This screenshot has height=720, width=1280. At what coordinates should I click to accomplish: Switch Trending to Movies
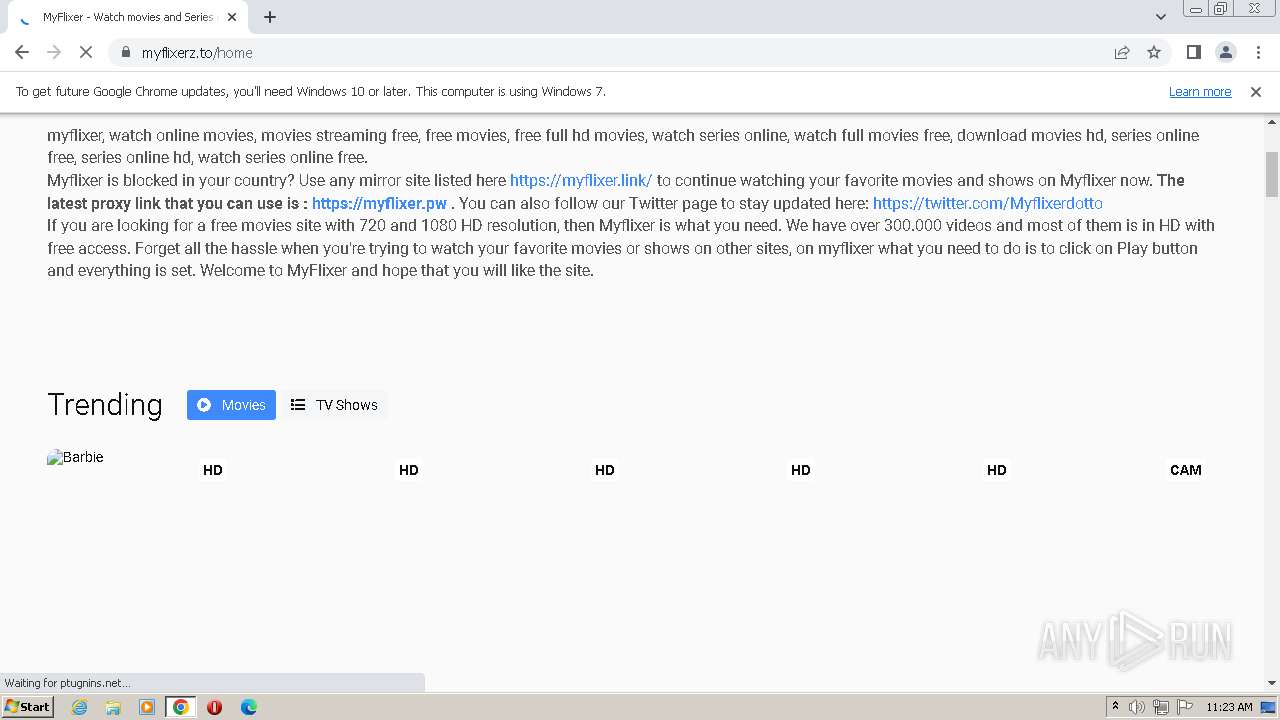point(231,405)
